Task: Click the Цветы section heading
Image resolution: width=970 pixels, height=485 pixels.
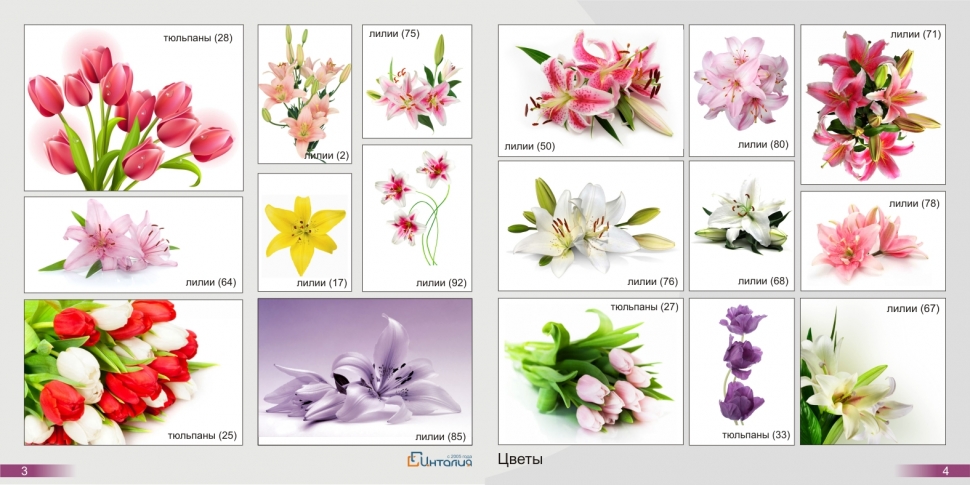Action: tap(520, 460)
